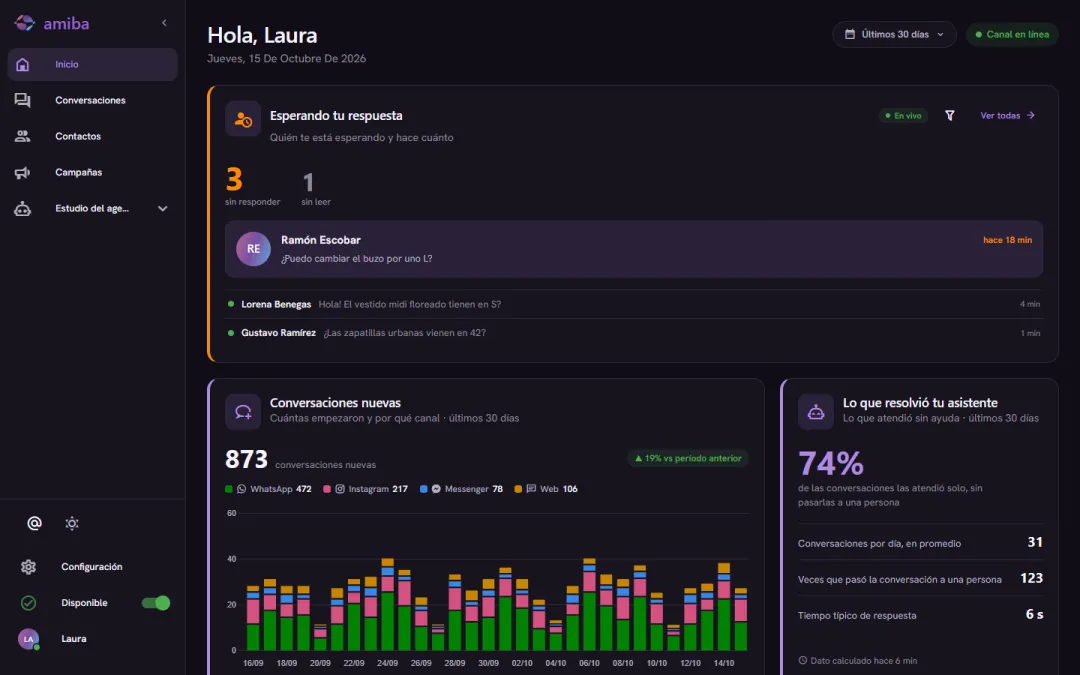Open the filter funnel icon

(950, 116)
